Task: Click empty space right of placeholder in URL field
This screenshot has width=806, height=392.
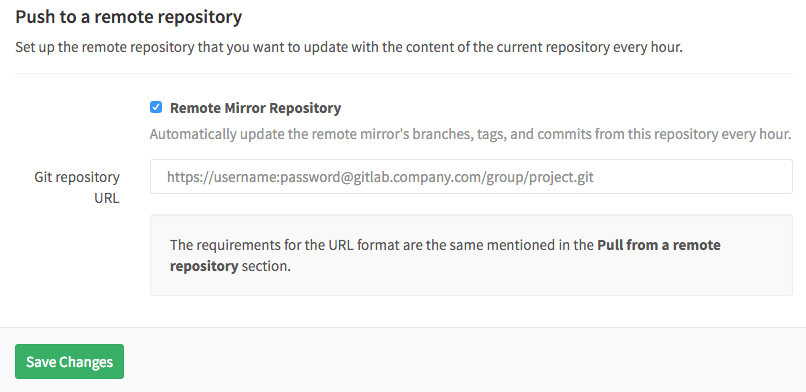Action: click(x=691, y=177)
